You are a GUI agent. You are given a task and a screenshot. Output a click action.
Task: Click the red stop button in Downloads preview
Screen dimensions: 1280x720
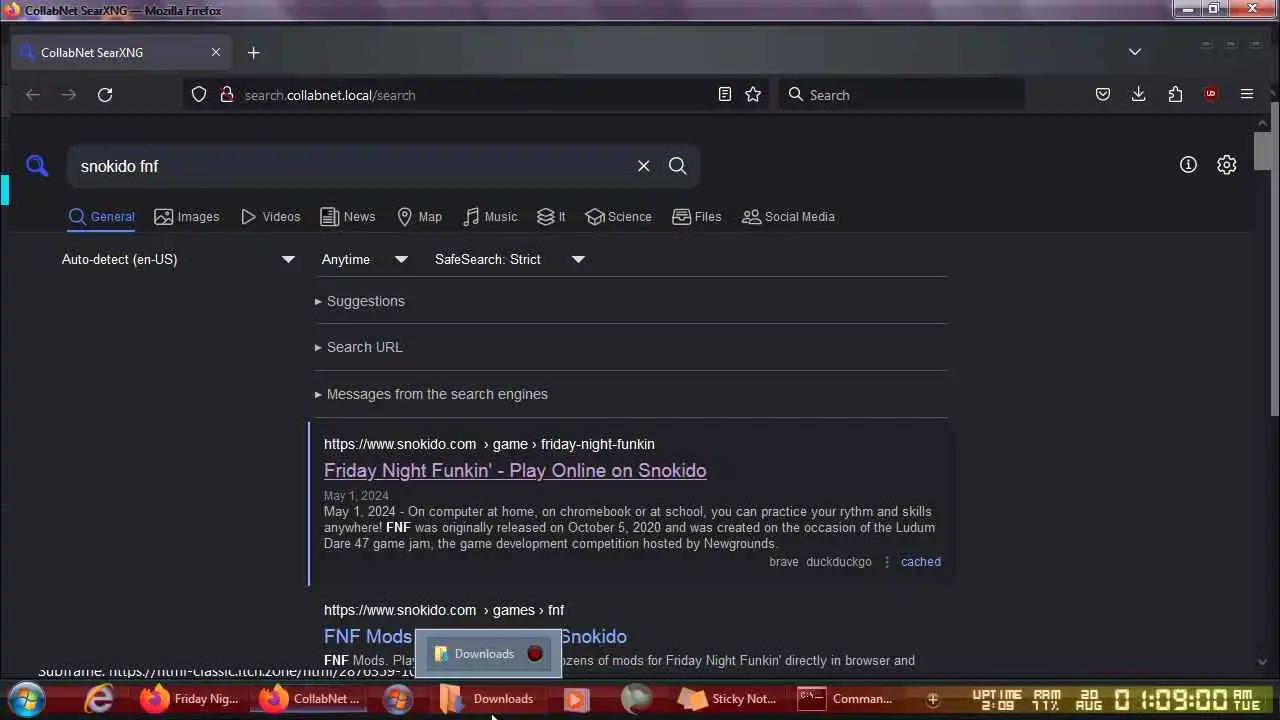535,654
